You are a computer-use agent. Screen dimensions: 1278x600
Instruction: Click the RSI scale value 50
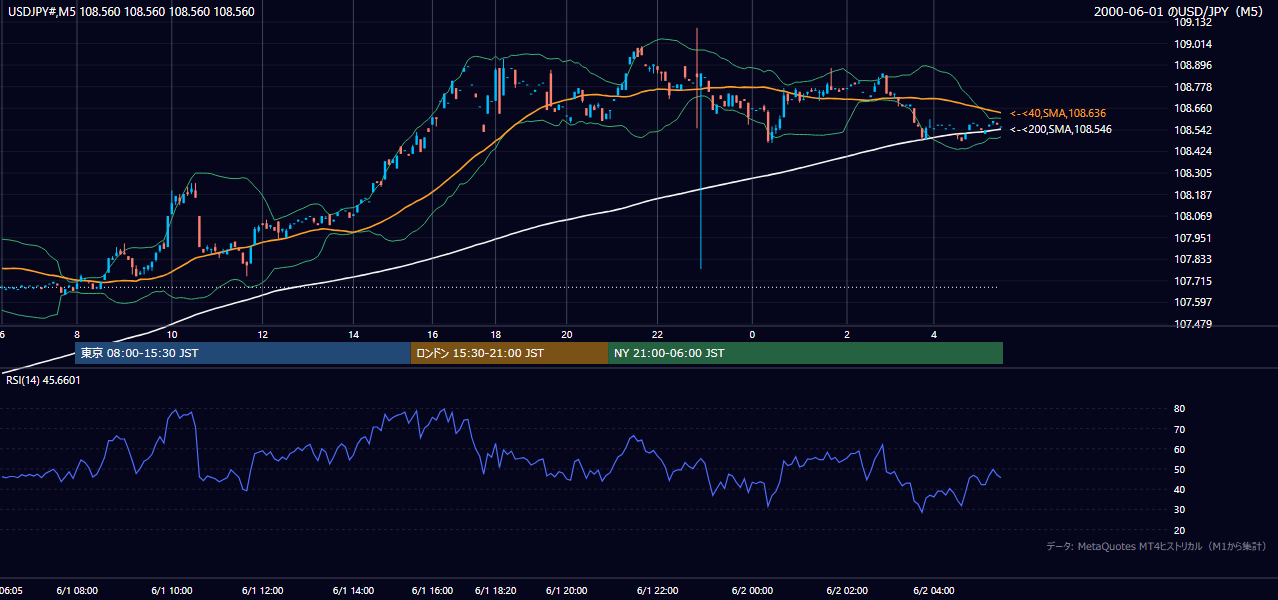pyautogui.click(x=1180, y=469)
